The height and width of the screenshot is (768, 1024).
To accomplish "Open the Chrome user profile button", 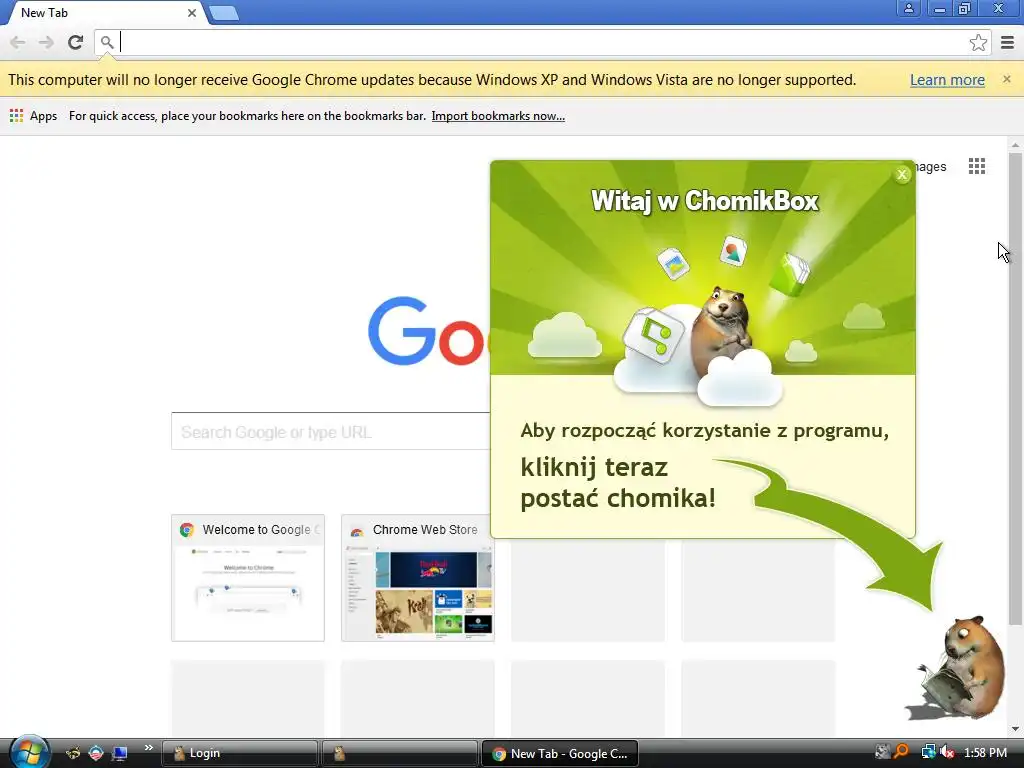I will 908,8.
